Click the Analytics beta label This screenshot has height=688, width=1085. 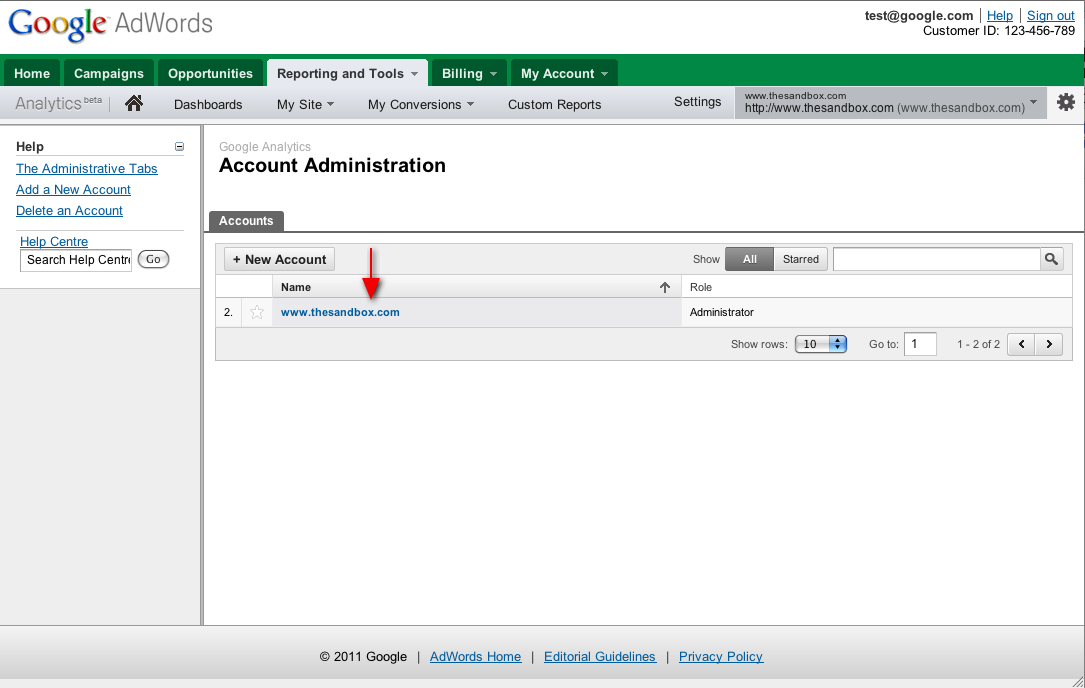pyautogui.click(x=58, y=104)
